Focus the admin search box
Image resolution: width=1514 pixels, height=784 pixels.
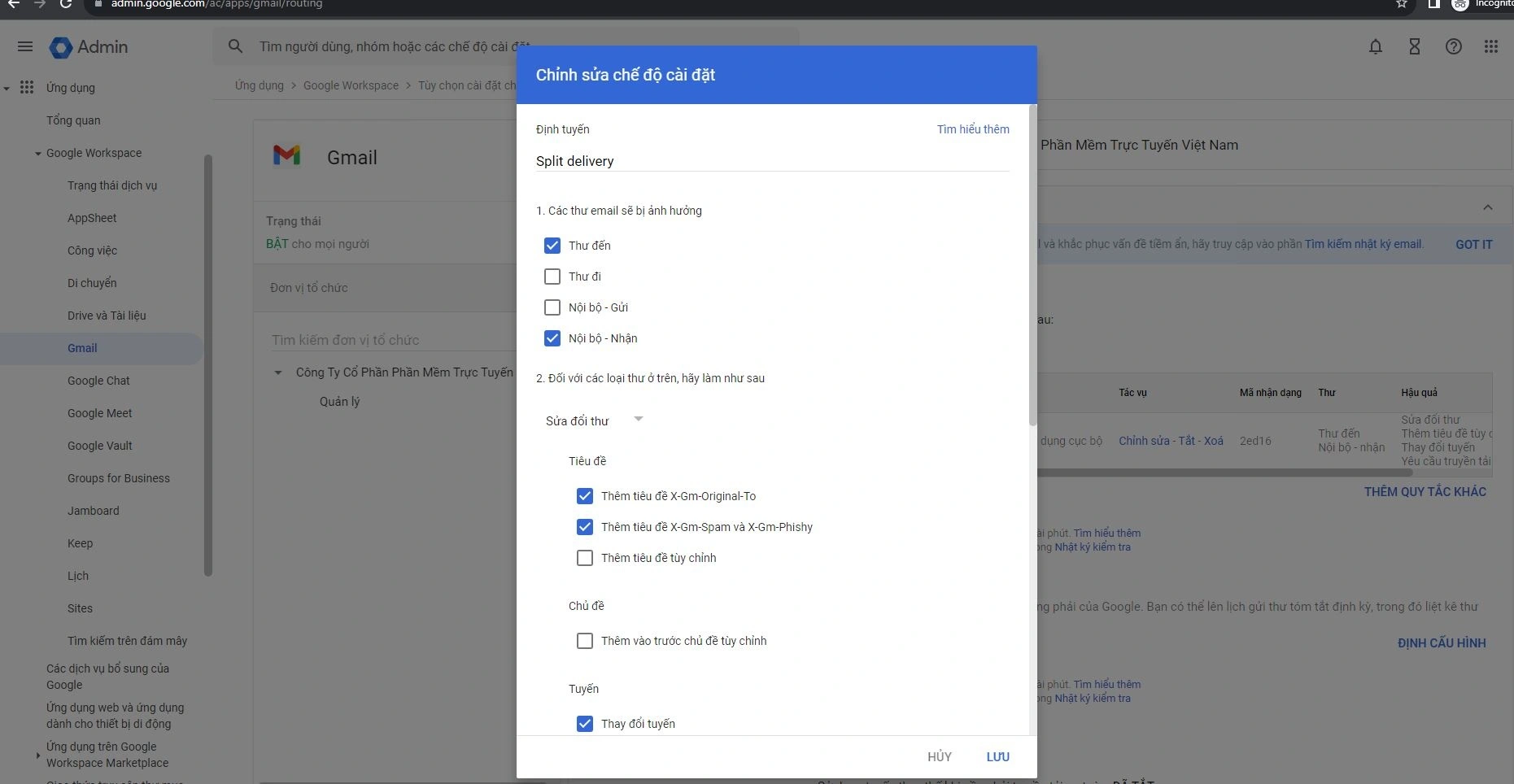506,47
